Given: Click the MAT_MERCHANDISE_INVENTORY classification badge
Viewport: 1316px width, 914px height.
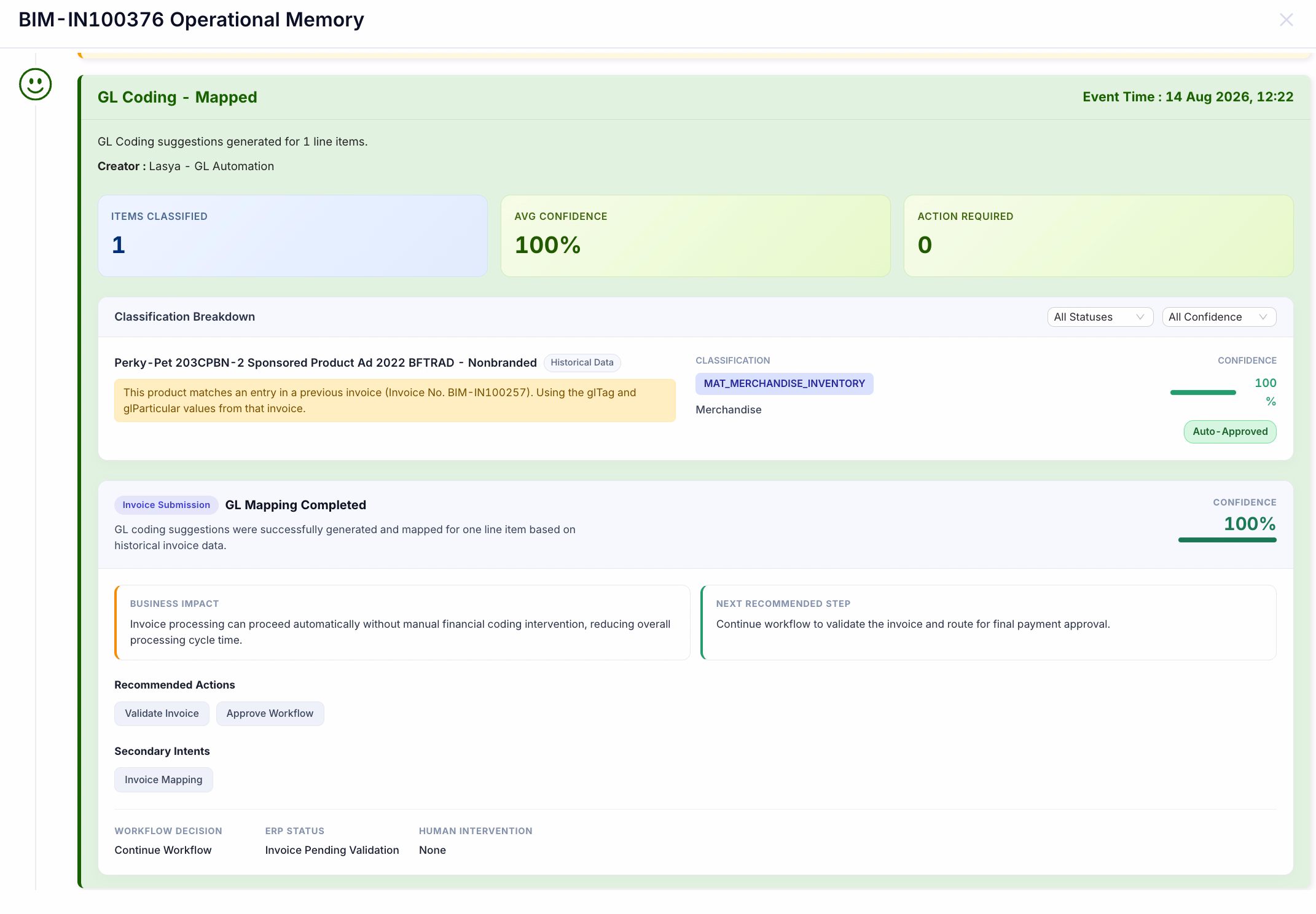Looking at the screenshot, I should click(x=784, y=383).
